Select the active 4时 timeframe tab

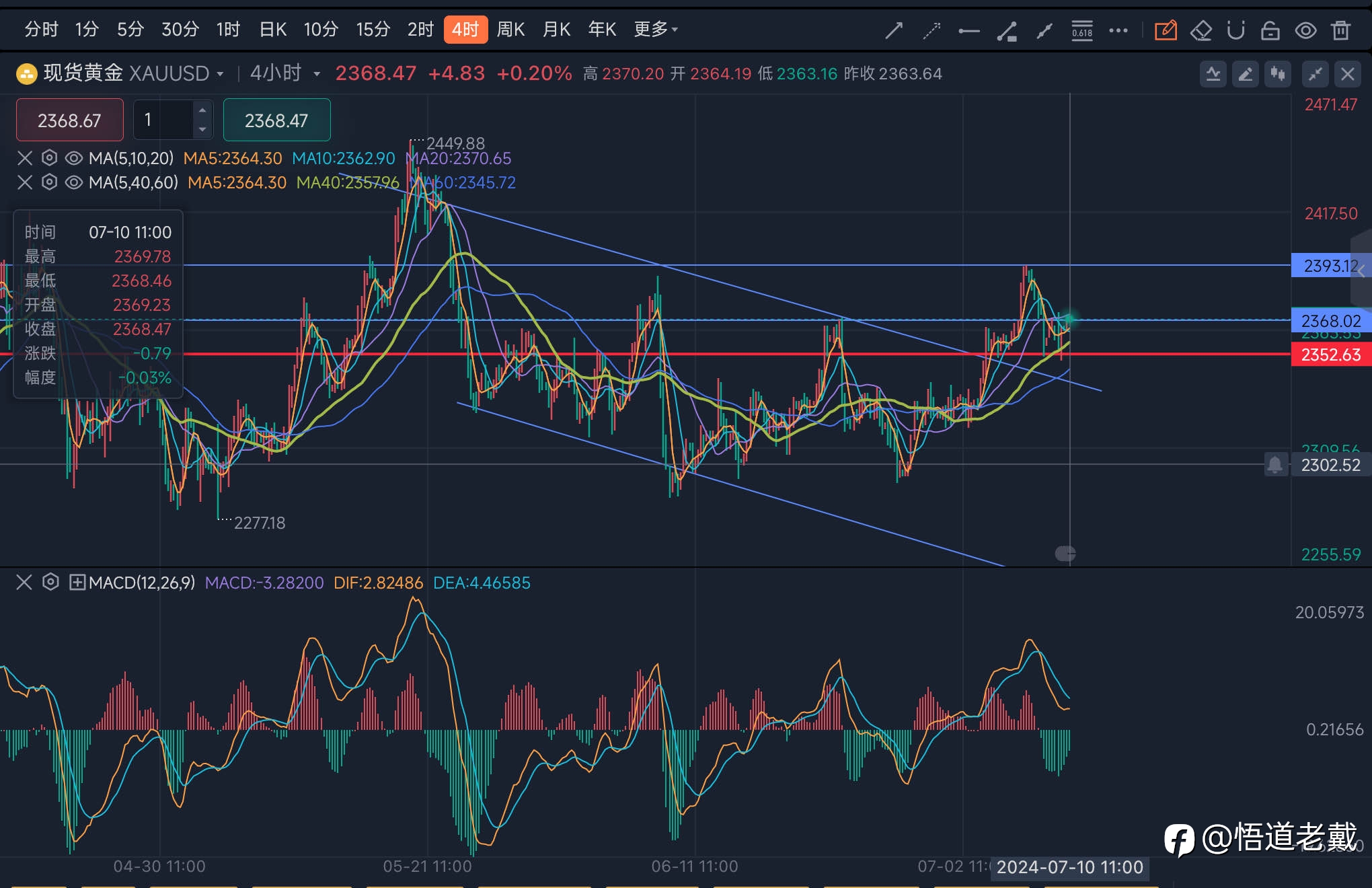coord(465,30)
